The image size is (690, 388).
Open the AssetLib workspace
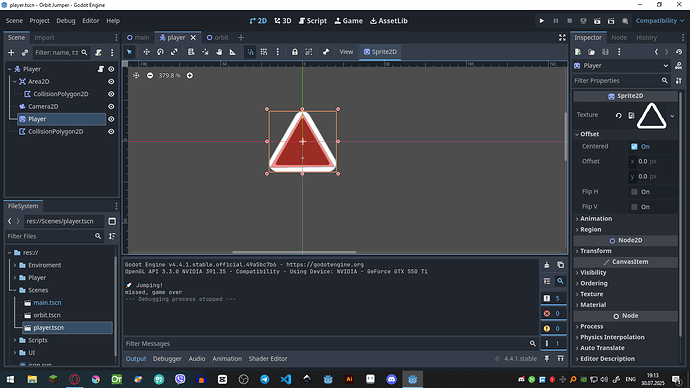pos(389,21)
